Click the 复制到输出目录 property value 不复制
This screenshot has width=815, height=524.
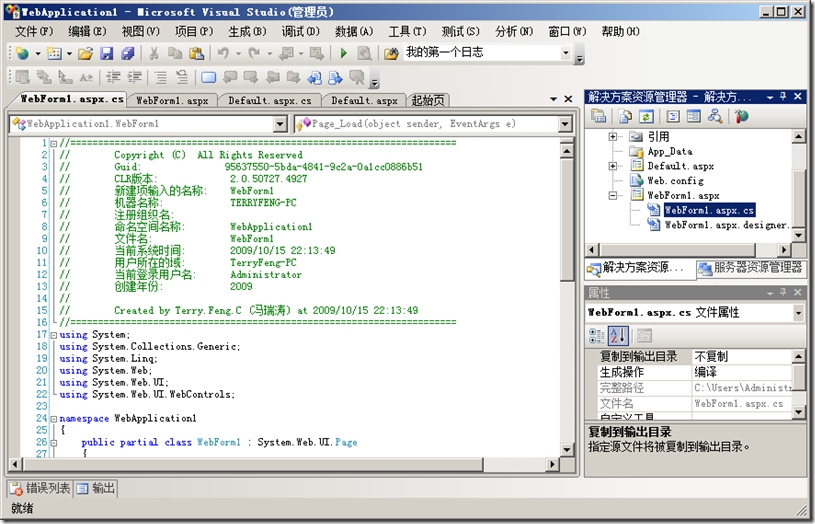742,357
